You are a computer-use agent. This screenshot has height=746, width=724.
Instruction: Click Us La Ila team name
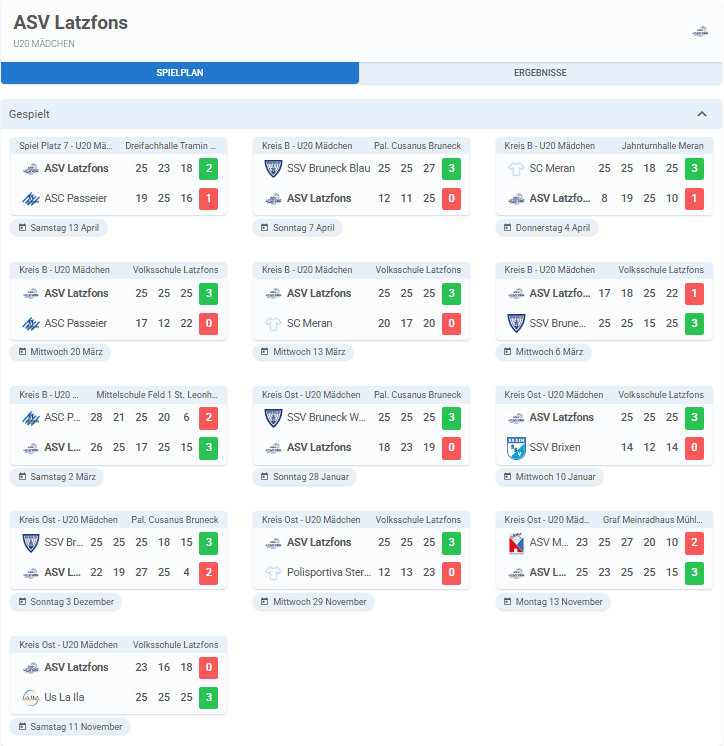point(65,697)
